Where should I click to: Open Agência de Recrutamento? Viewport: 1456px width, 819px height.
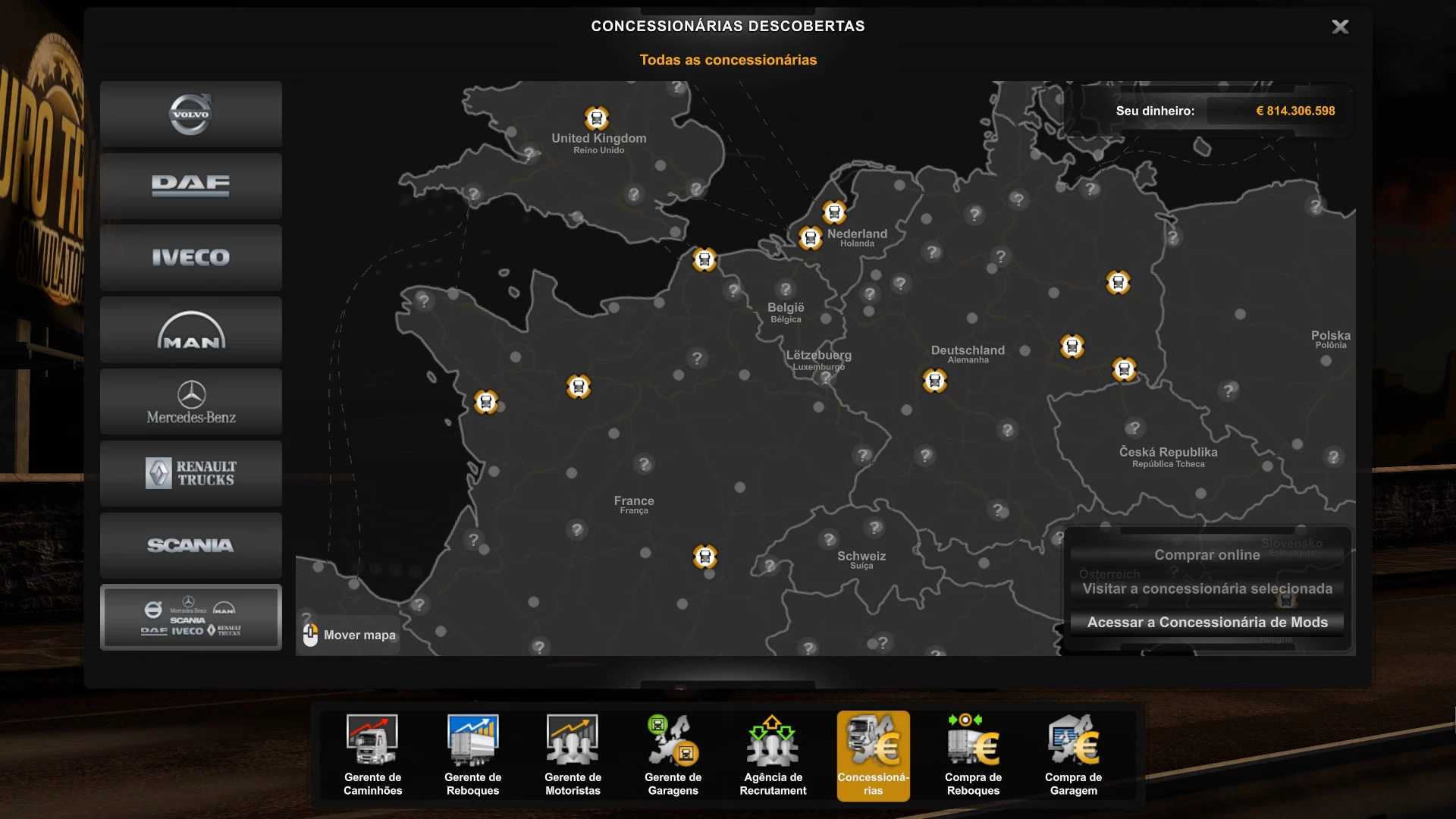[x=773, y=755]
